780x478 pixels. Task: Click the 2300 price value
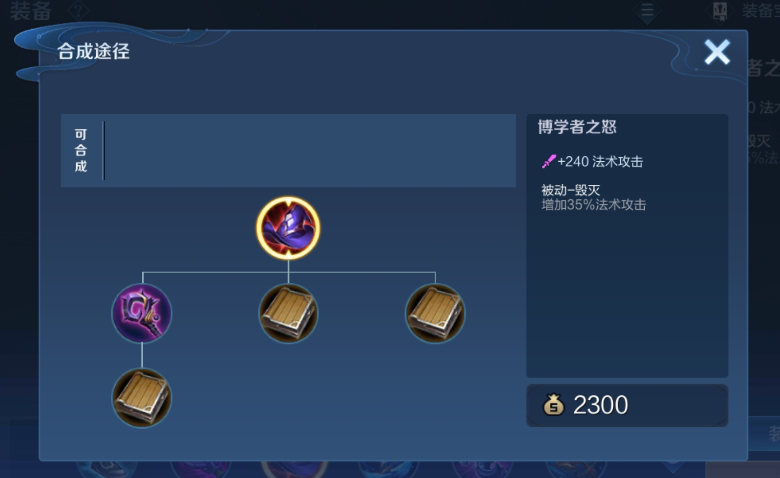click(x=600, y=405)
